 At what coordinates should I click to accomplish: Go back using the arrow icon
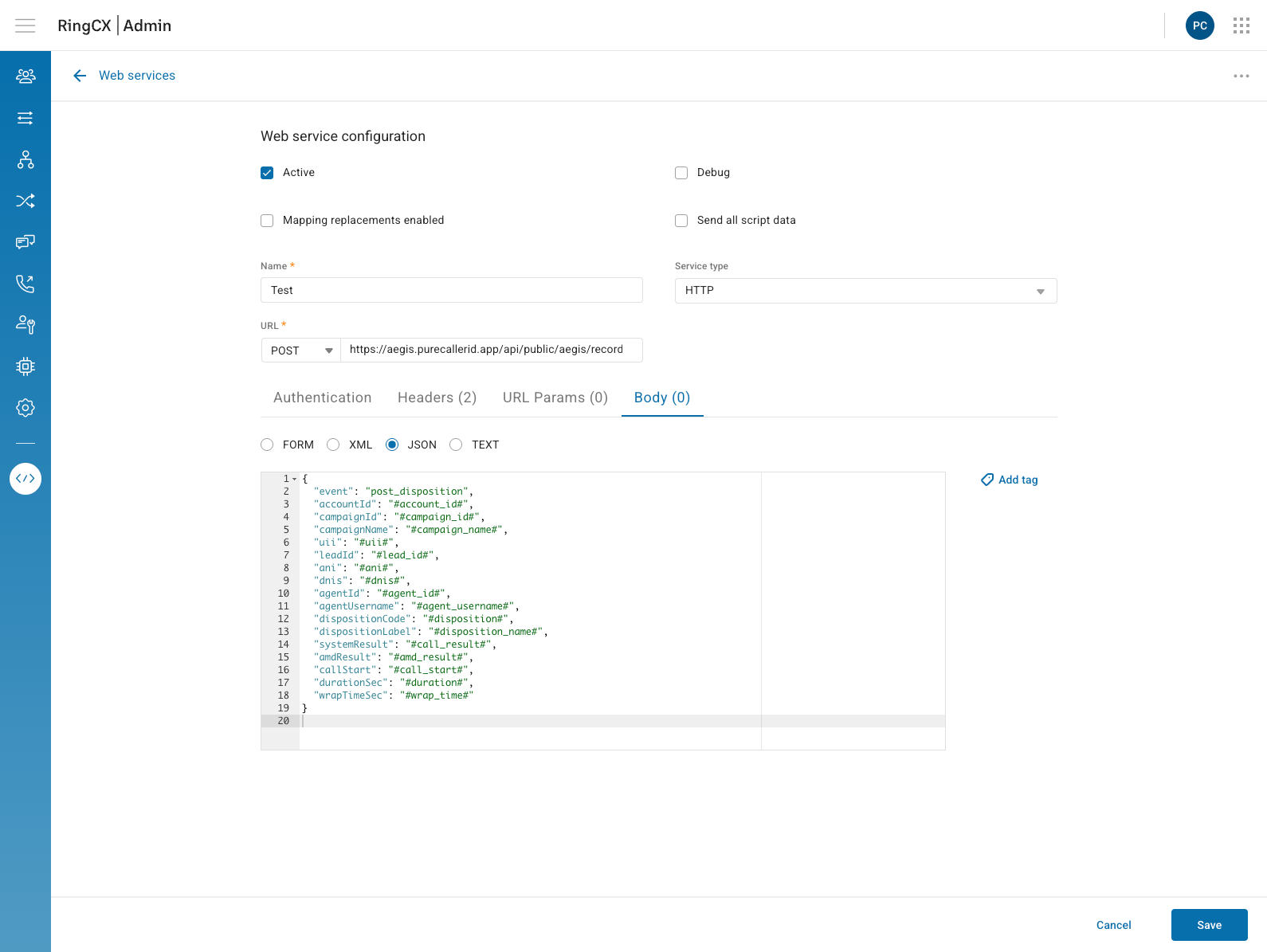click(x=80, y=76)
